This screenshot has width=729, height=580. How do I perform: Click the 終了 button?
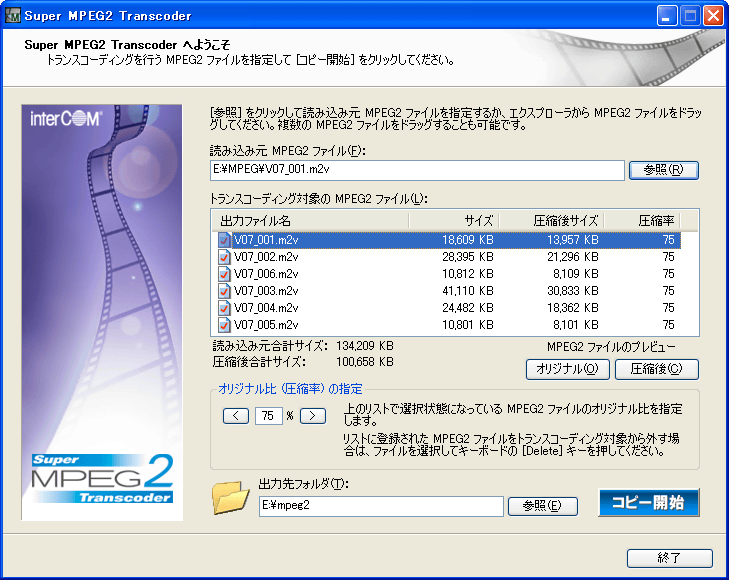pyautogui.click(x=669, y=558)
